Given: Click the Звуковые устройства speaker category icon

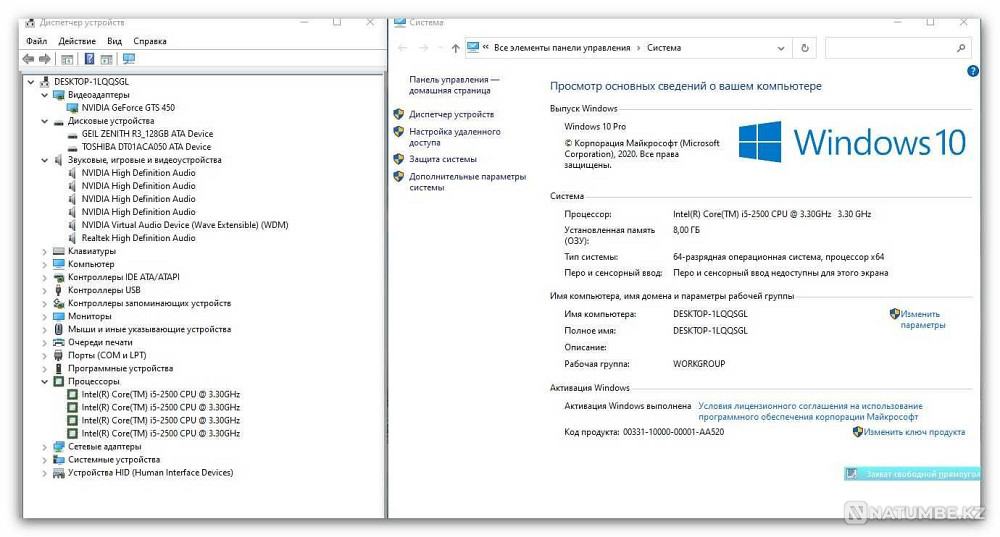Looking at the screenshot, I should (59, 160).
